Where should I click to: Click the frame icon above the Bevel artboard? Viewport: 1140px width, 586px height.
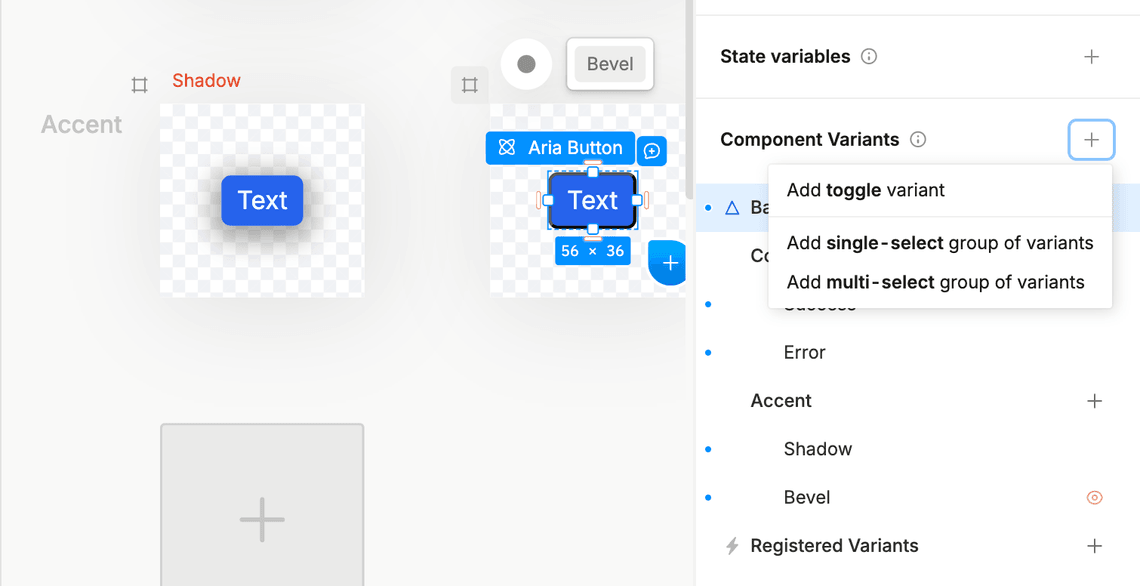pos(469,85)
